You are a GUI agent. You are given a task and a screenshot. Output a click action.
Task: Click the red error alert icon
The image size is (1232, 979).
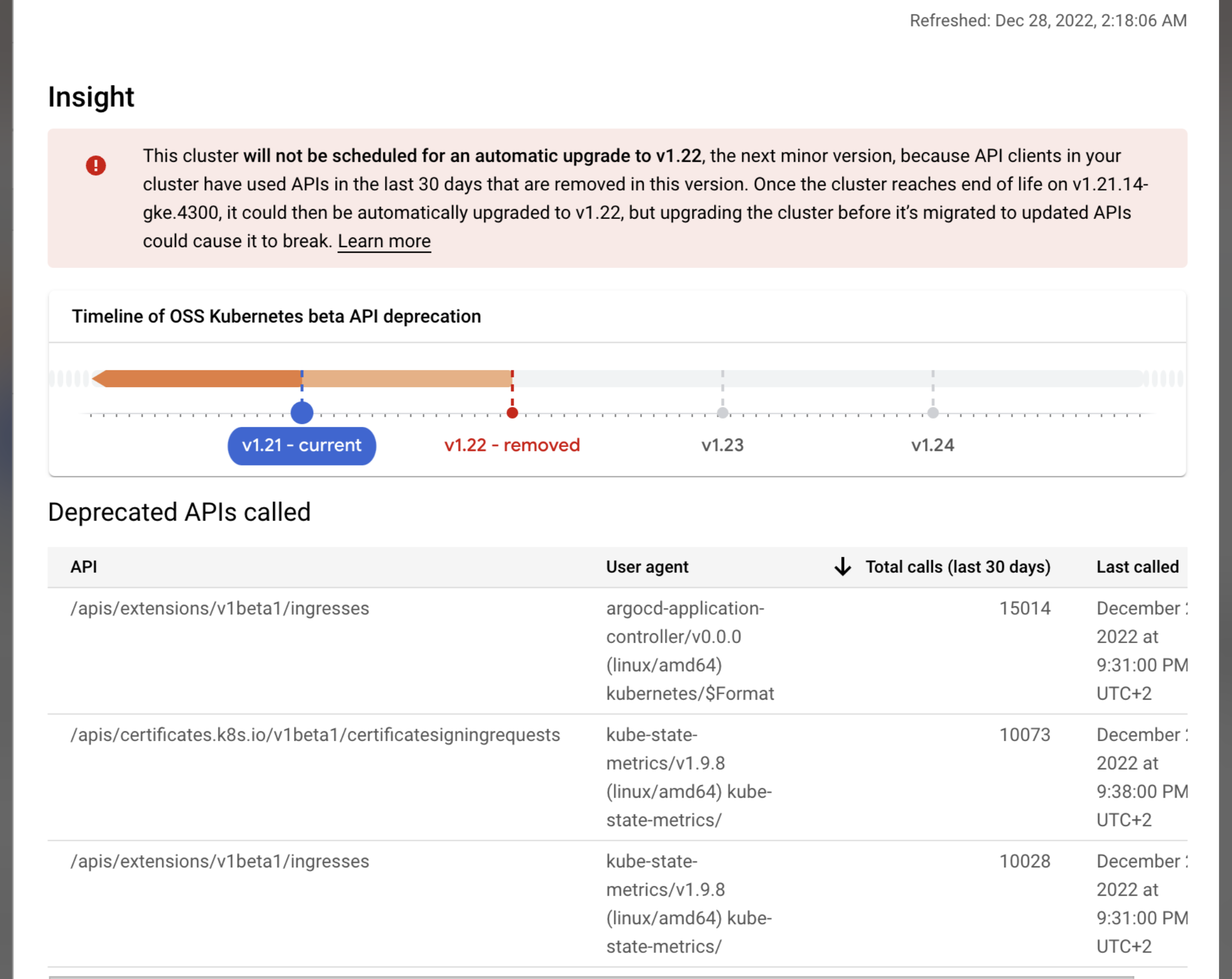click(96, 166)
